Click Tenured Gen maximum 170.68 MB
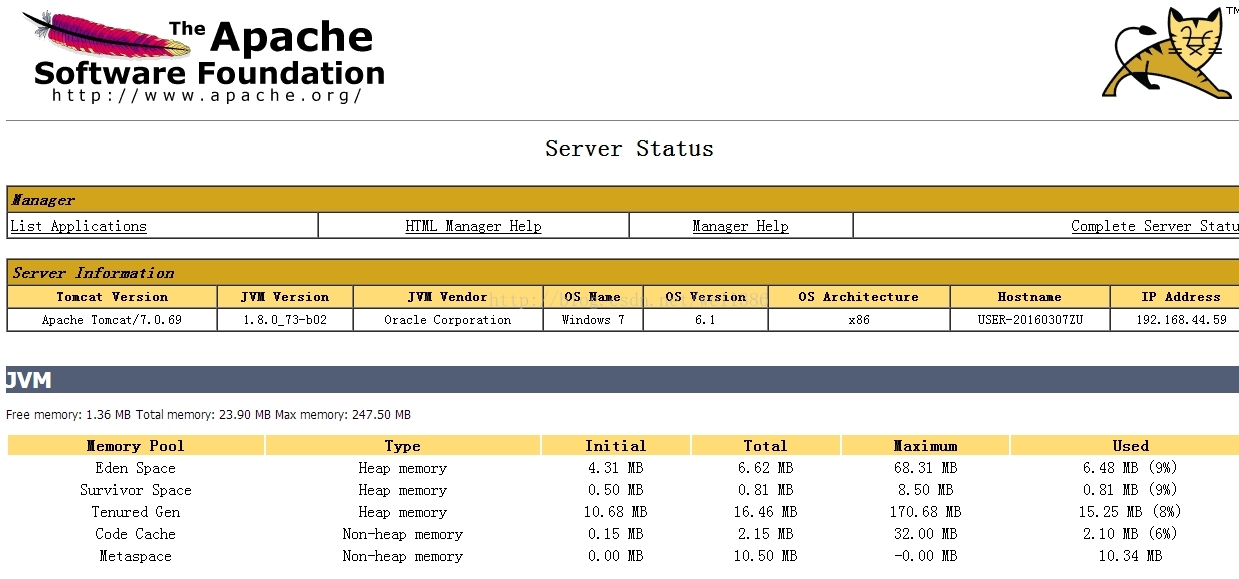This screenshot has width=1239, height=579. coord(925,512)
